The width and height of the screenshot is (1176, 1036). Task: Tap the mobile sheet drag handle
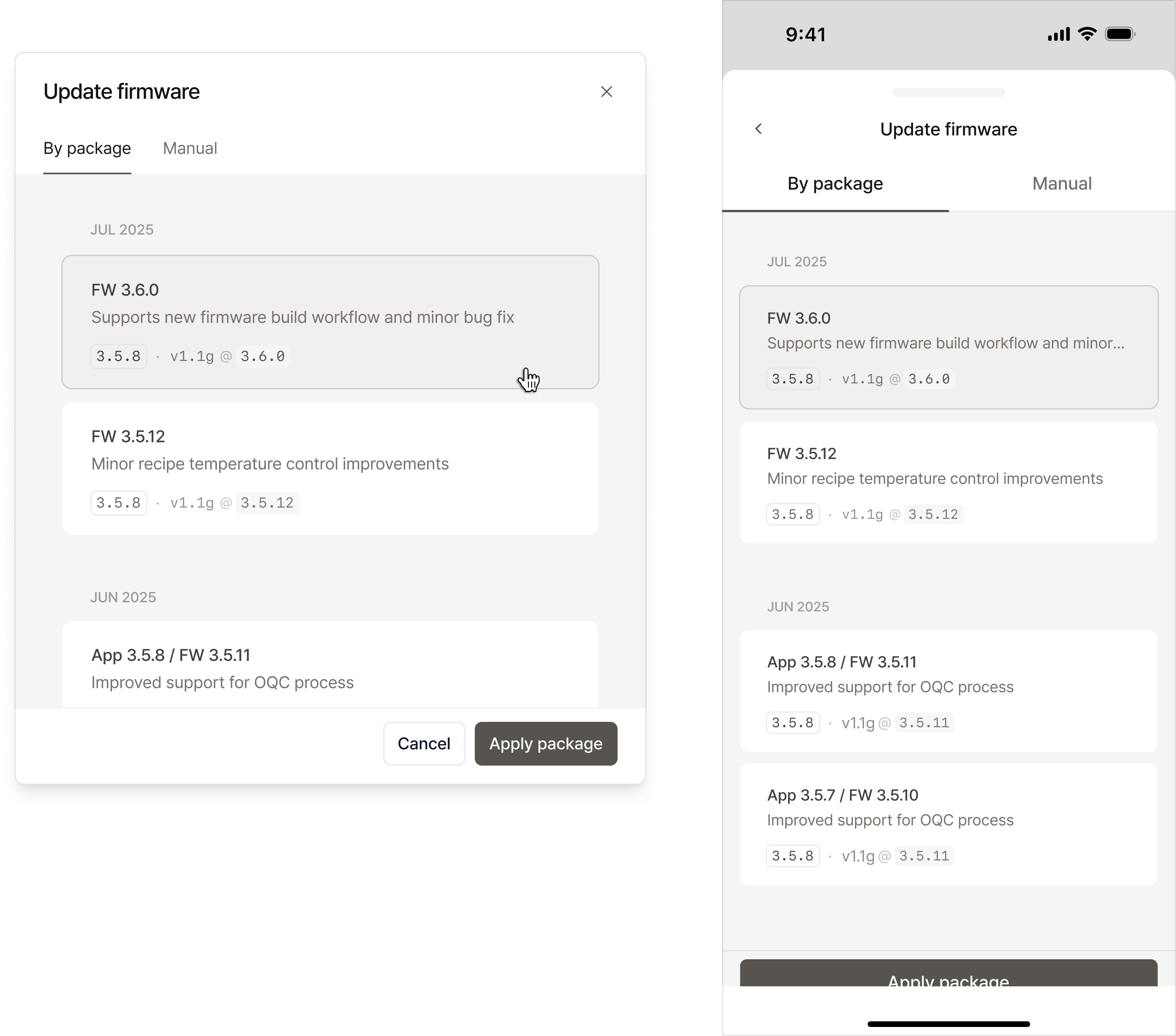(948, 93)
